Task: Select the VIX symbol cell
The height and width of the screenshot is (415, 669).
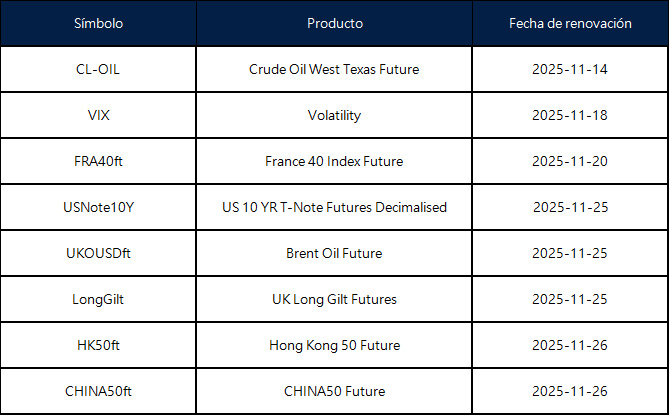Action: pyautogui.click(x=98, y=115)
